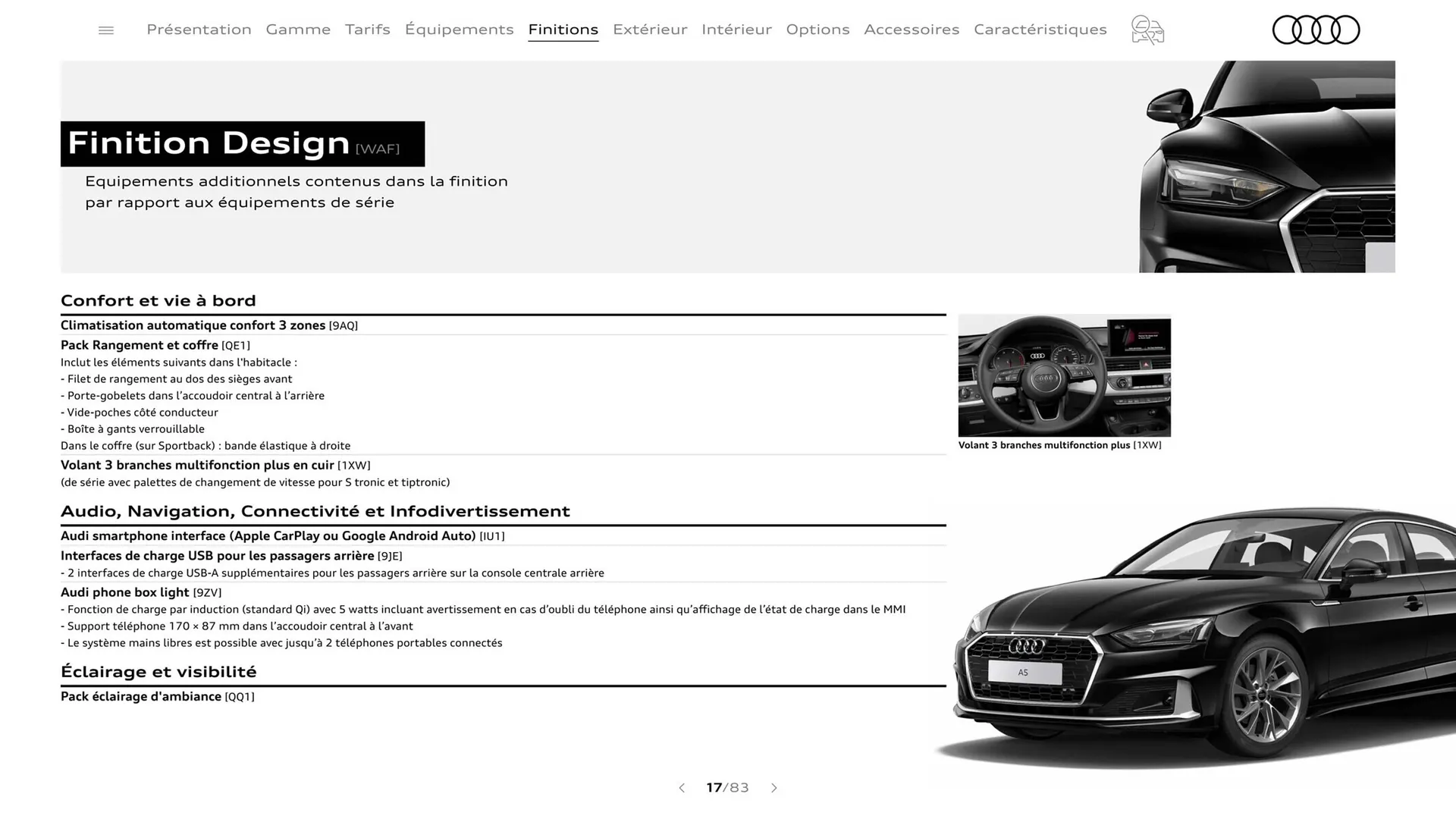Go to previous page arrow
The image size is (1456, 819).
point(682,788)
